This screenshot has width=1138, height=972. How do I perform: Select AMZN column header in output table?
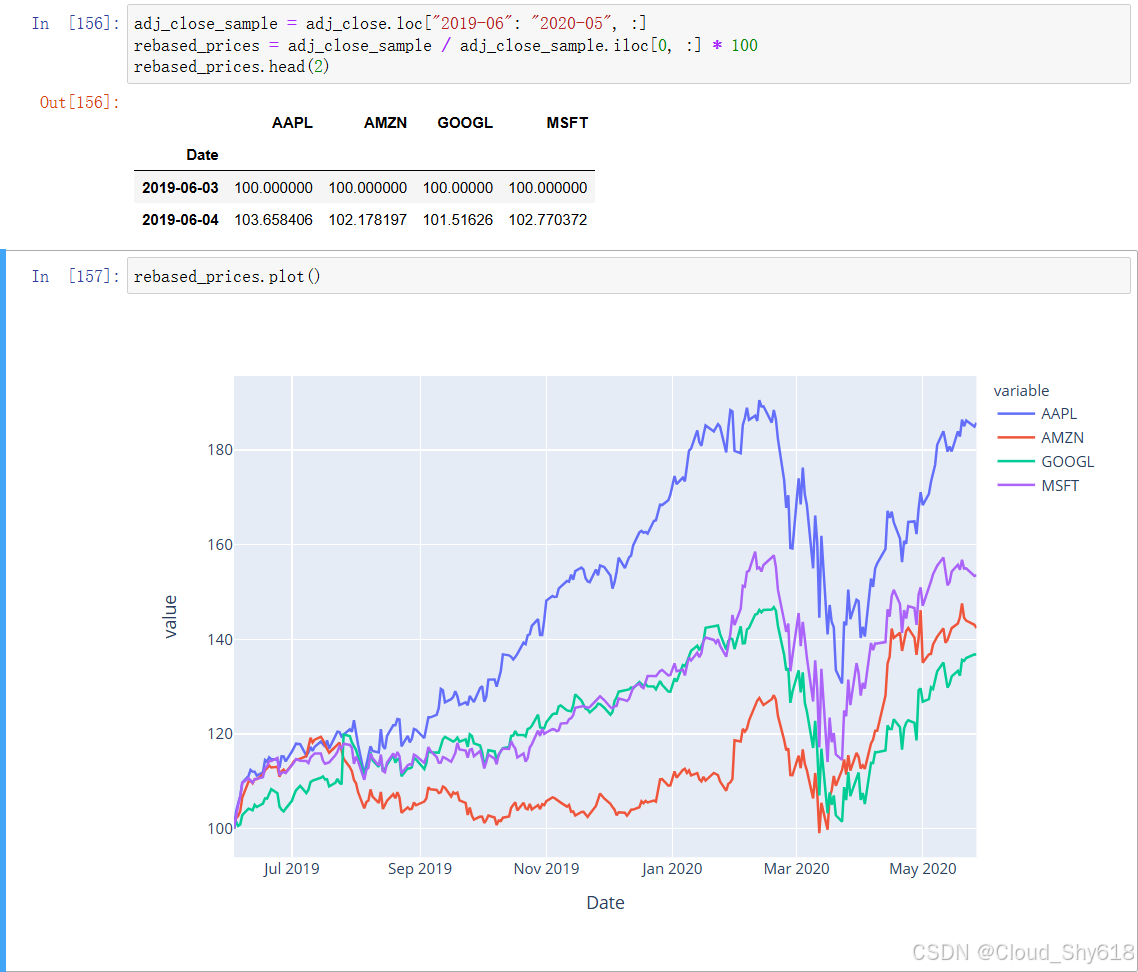(x=385, y=123)
